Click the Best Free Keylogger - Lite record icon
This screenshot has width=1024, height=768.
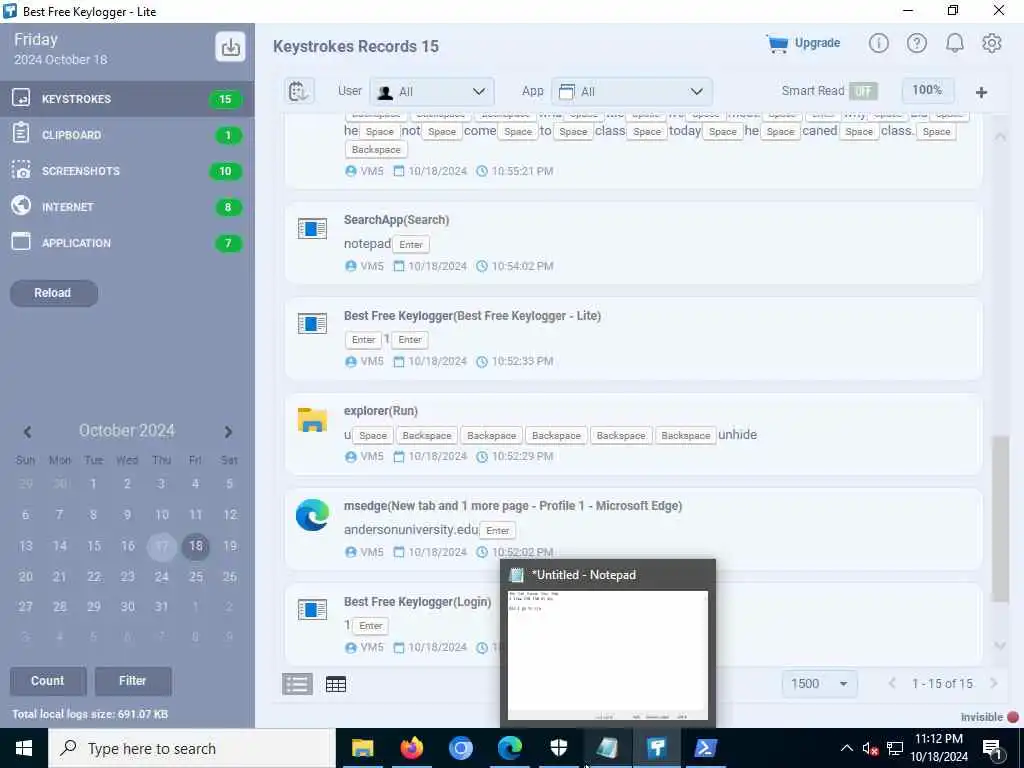(312, 323)
